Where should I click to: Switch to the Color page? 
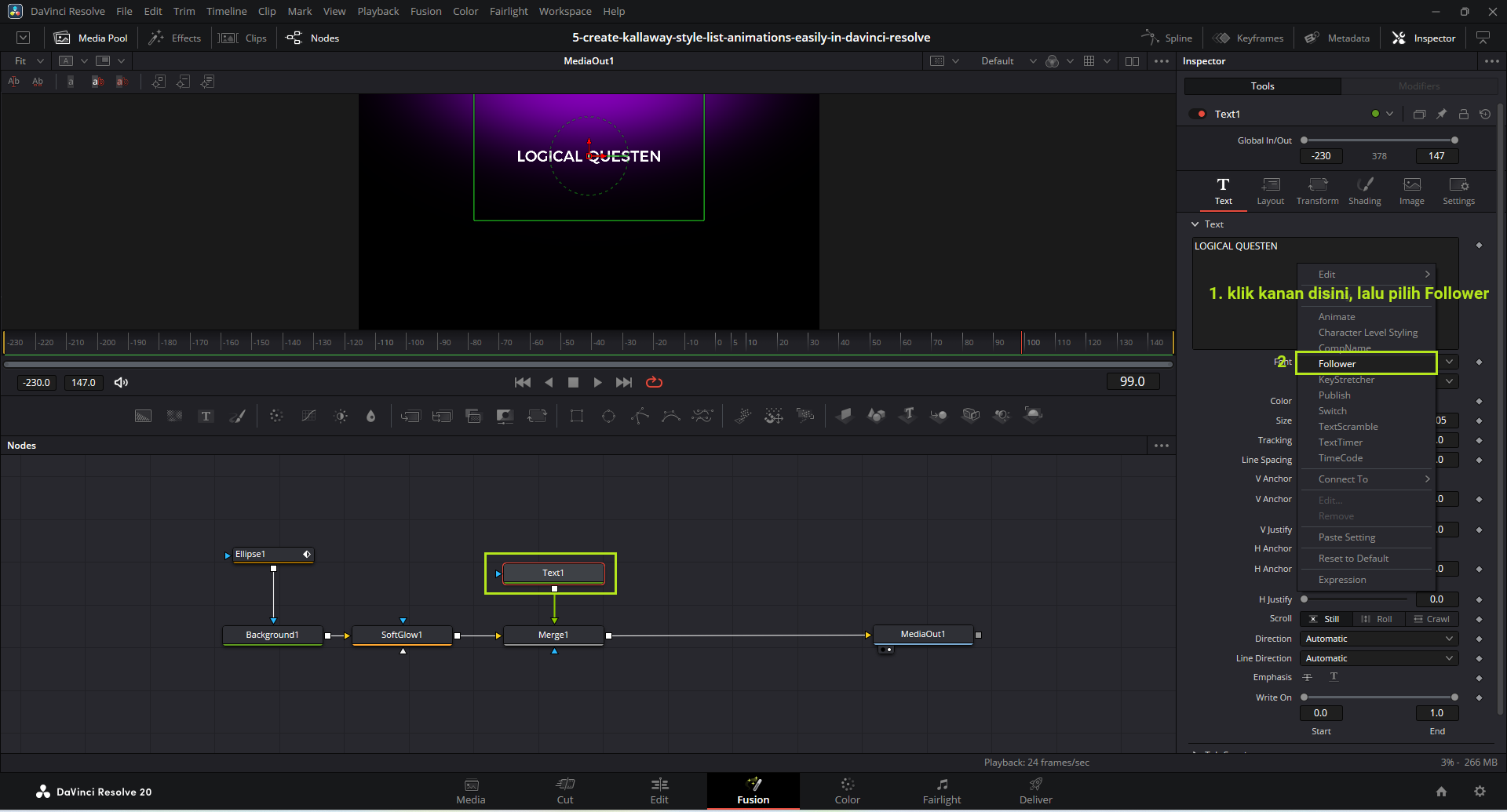point(847,791)
